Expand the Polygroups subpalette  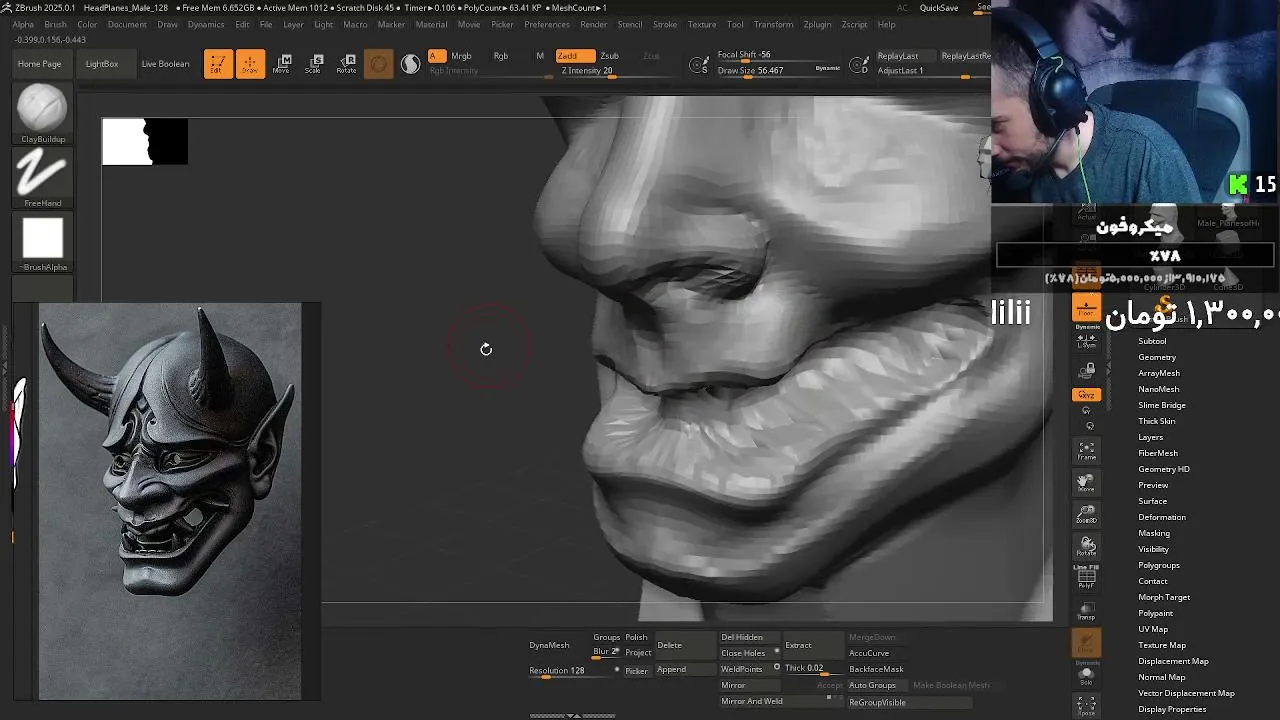click(1159, 565)
